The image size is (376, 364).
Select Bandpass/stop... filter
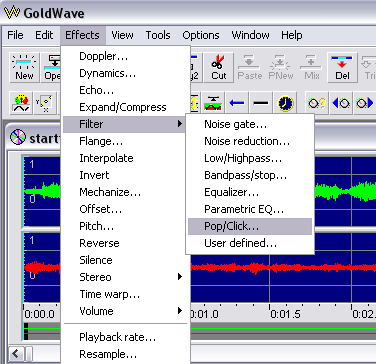[x=250, y=175]
